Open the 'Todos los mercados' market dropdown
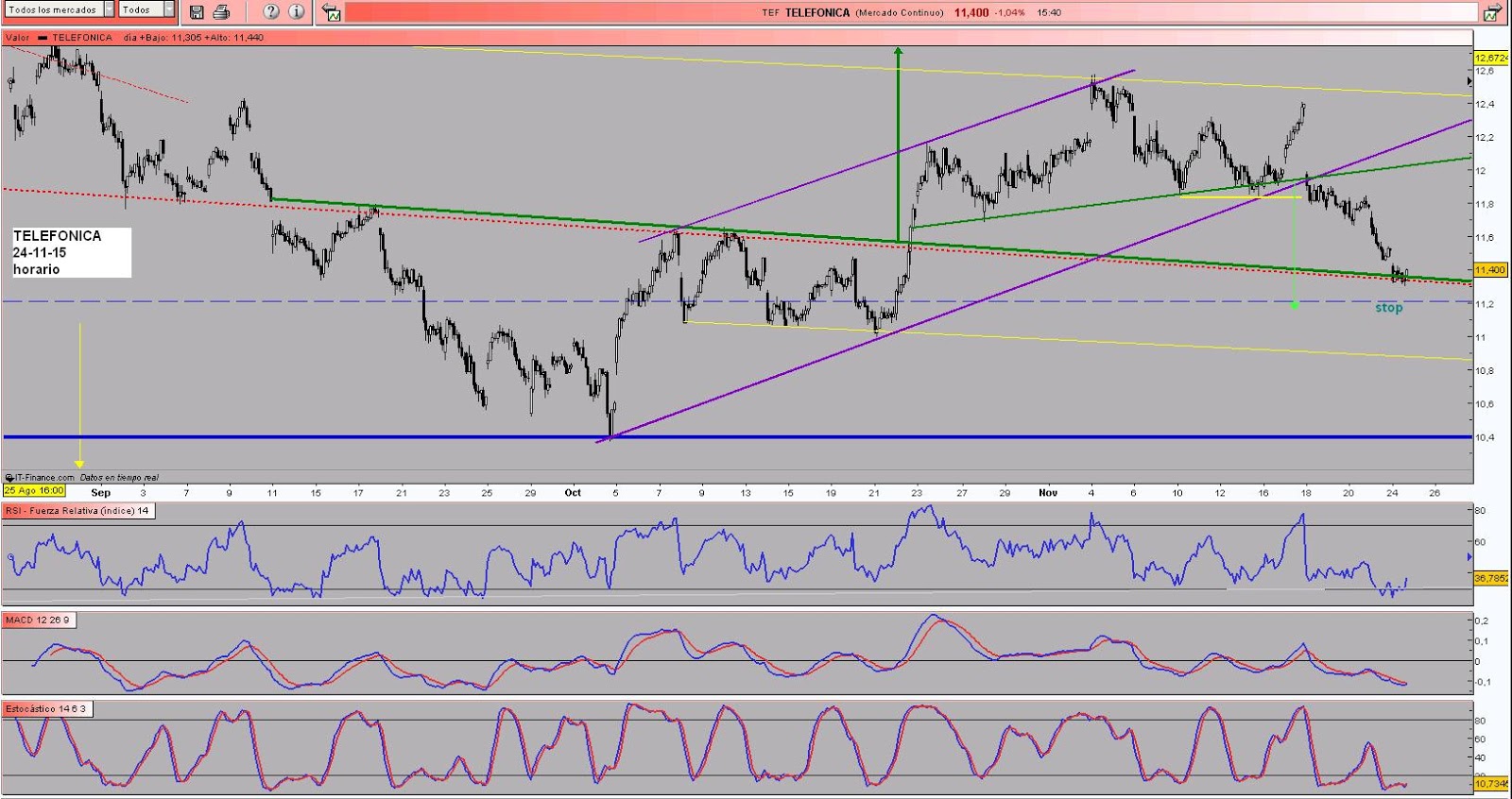Viewport: 1512px width, 799px height. click(60, 9)
